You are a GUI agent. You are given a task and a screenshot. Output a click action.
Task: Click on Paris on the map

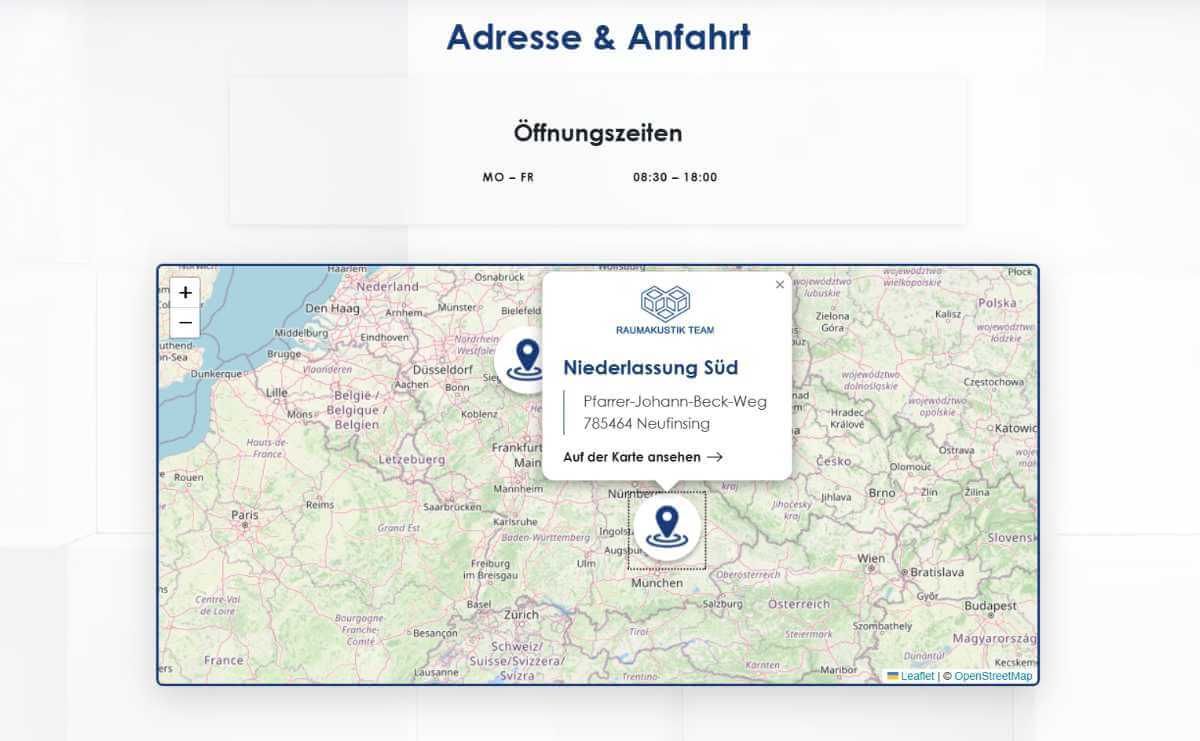(245, 516)
